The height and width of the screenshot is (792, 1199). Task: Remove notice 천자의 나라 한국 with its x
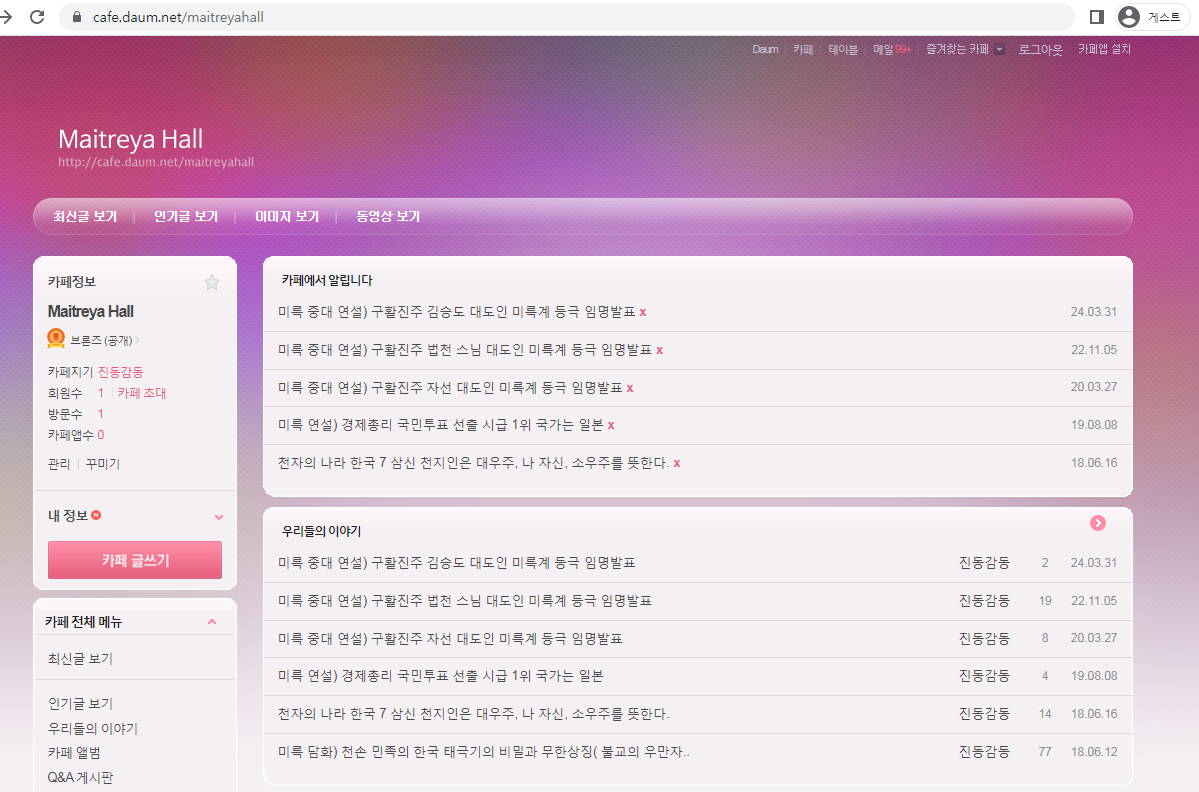(x=677, y=463)
